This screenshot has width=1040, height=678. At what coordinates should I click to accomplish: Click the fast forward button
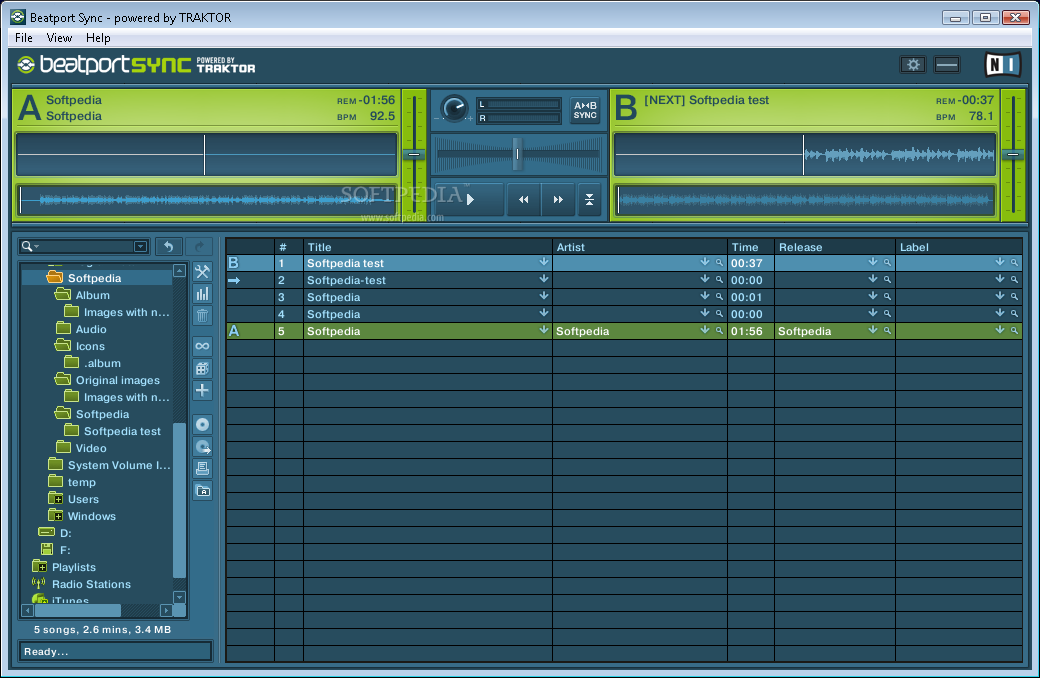click(558, 199)
